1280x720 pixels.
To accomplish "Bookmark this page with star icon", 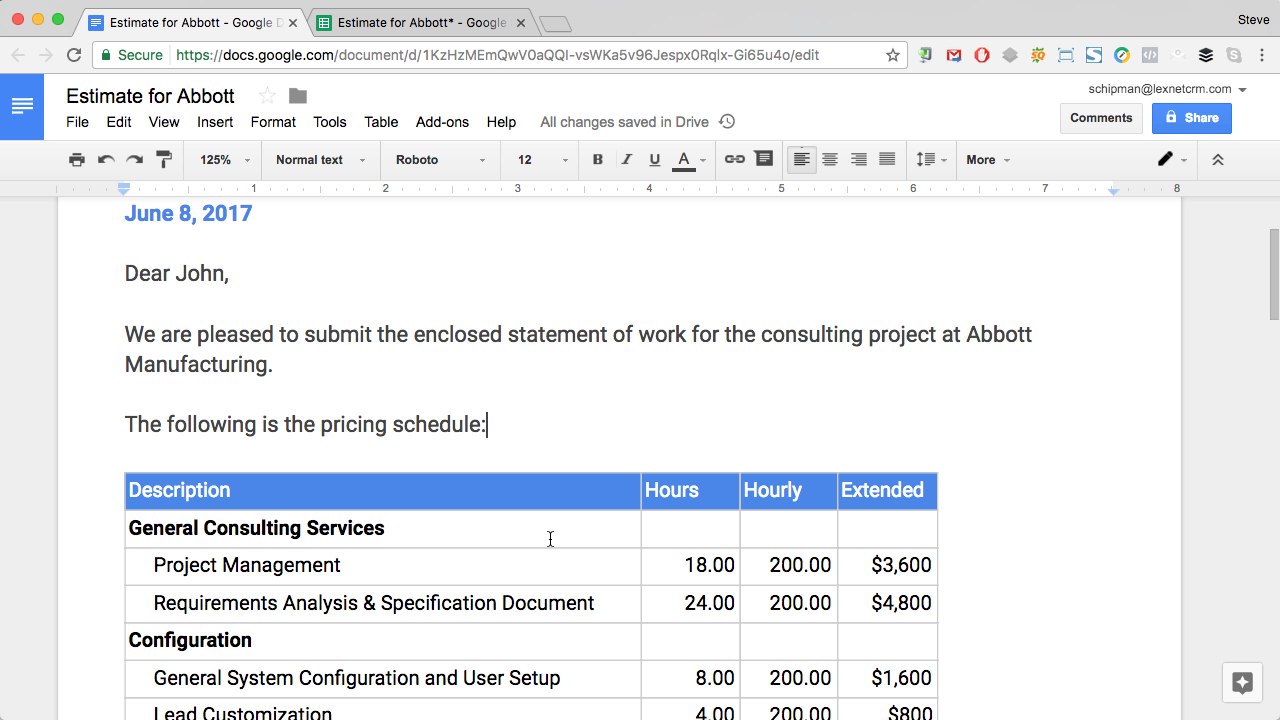I will tap(893, 55).
